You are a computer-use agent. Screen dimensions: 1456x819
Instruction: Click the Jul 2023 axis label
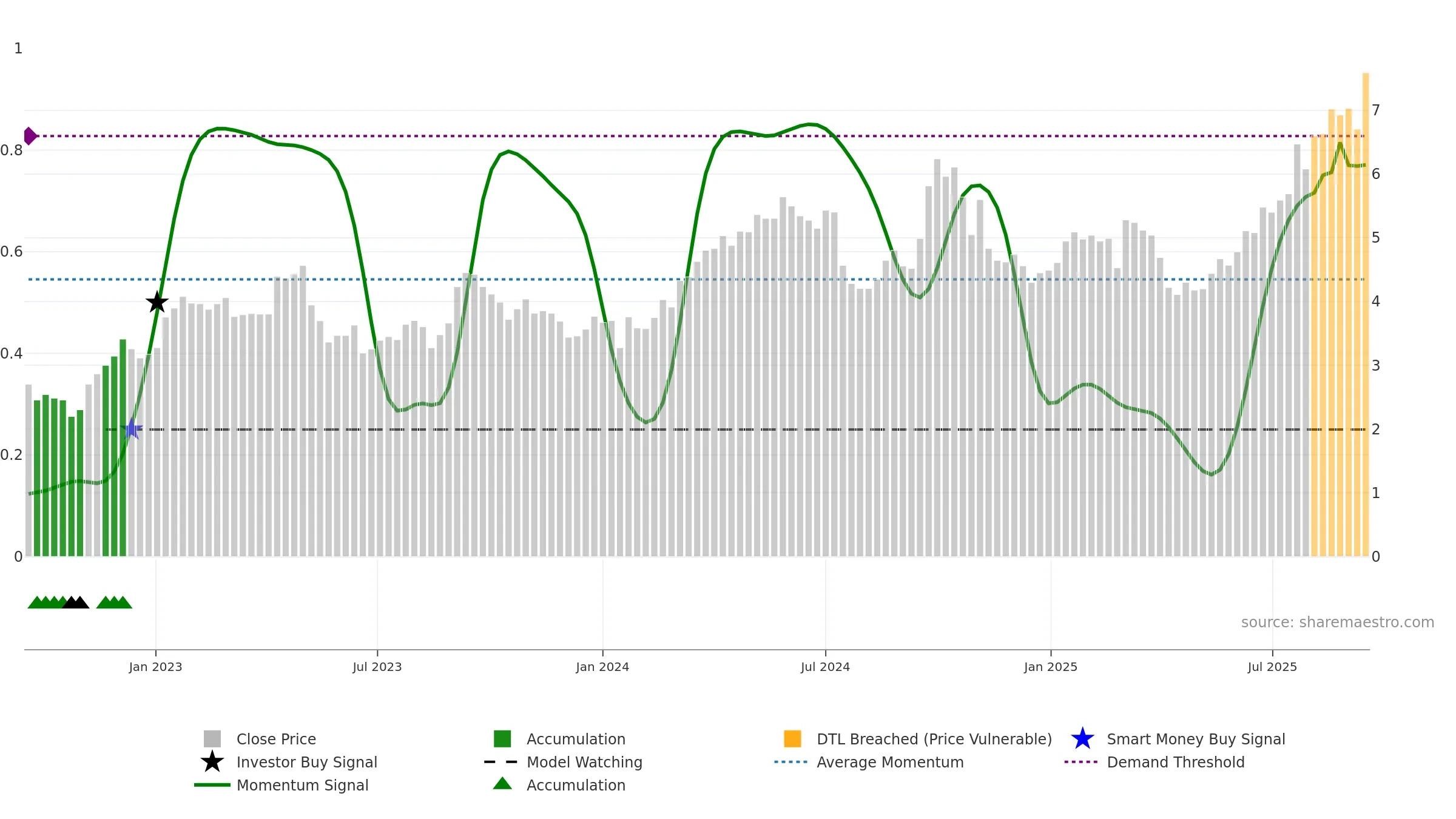[377, 667]
